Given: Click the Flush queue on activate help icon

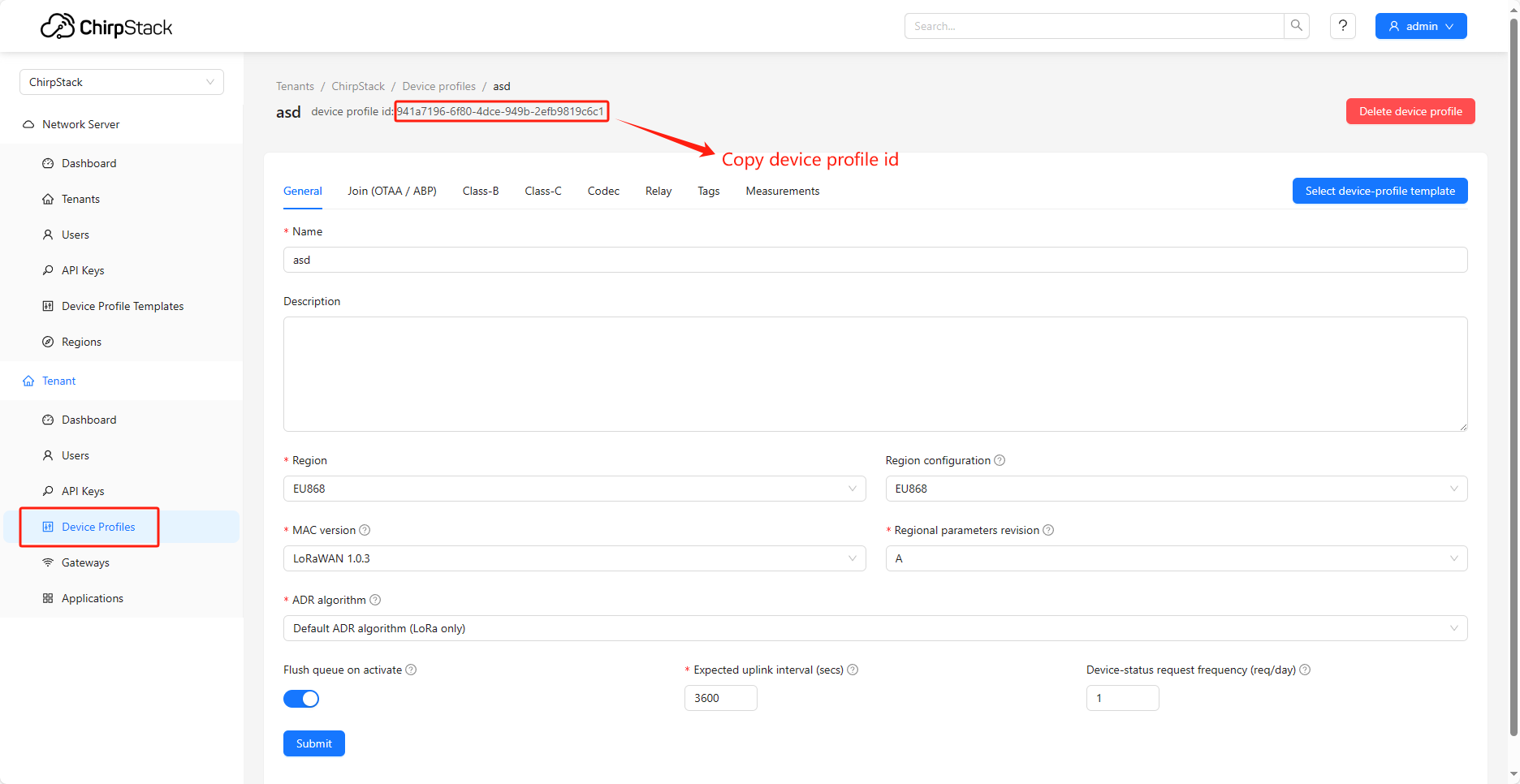Looking at the screenshot, I should [x=411, y=670].
